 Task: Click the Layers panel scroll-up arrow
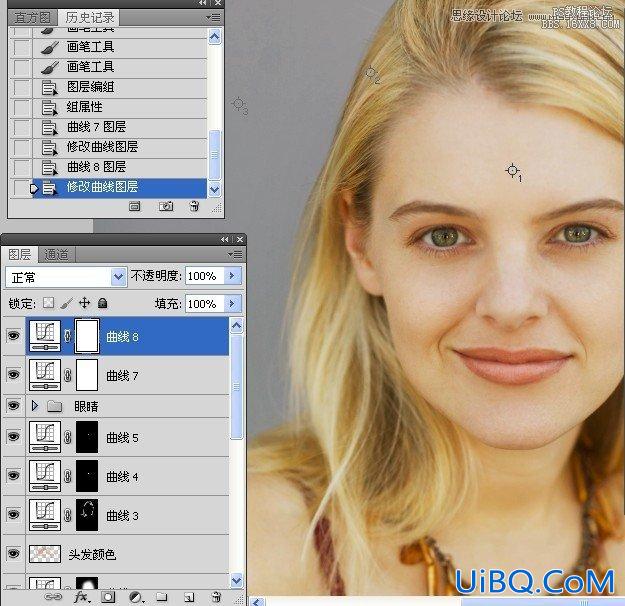236,326
